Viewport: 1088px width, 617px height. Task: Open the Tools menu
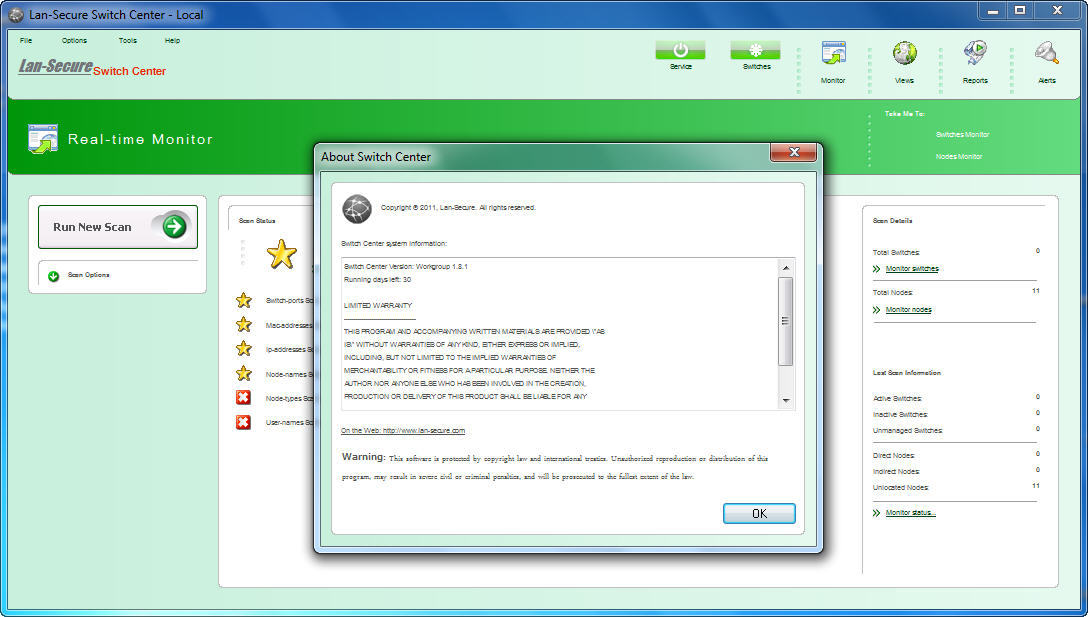click(x=128, y=40)
